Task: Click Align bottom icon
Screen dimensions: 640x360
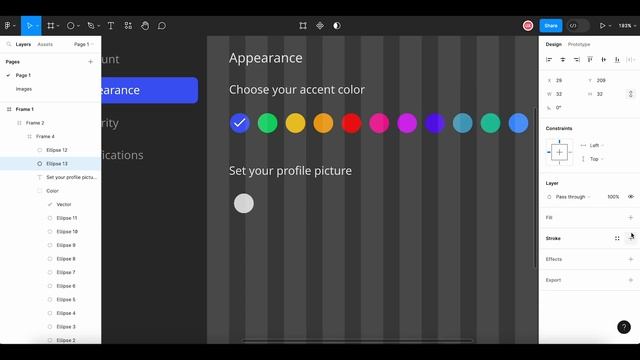Action: 617,60
